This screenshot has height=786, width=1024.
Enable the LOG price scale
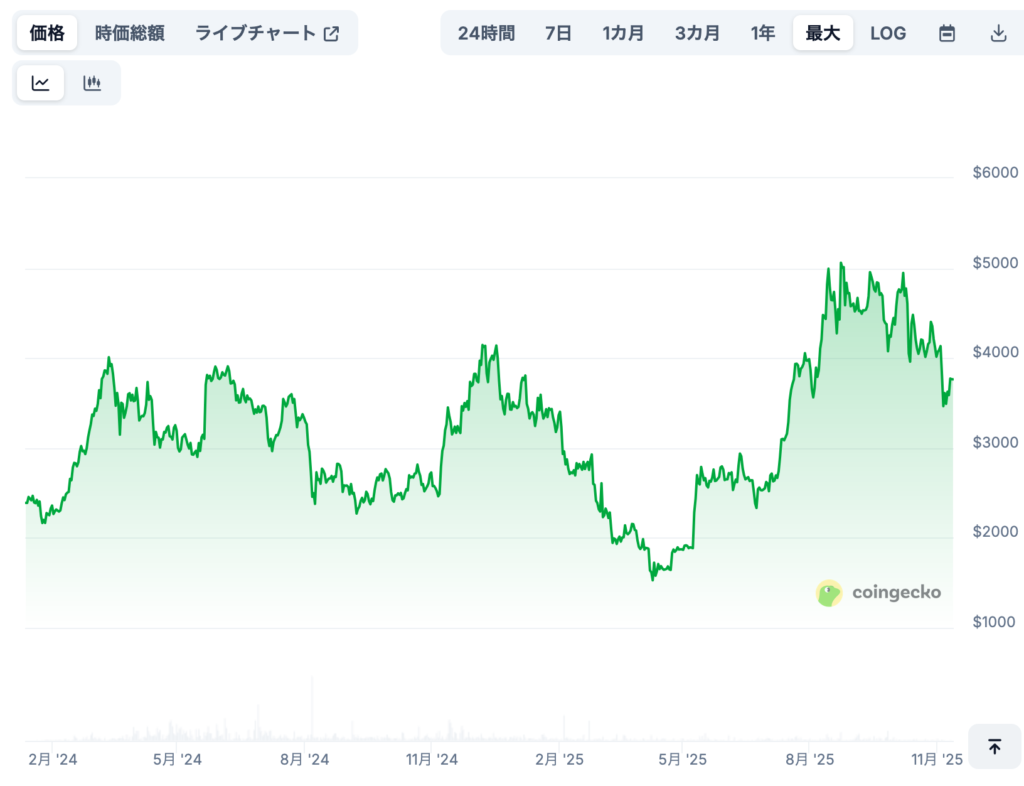click(x=888, y=32)
